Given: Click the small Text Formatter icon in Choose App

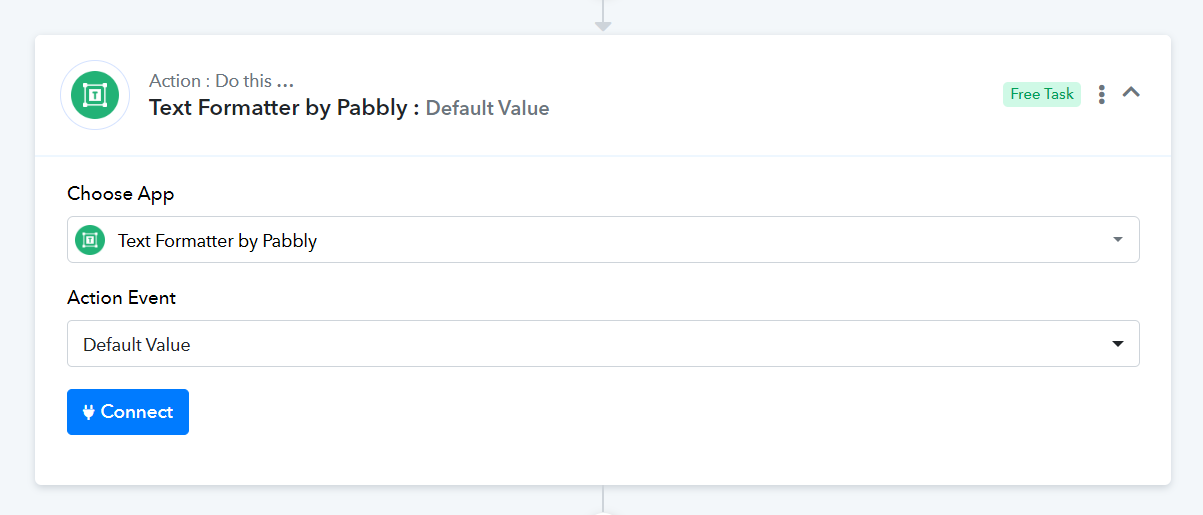Looking at the screenshot, I should pos(90,240).
